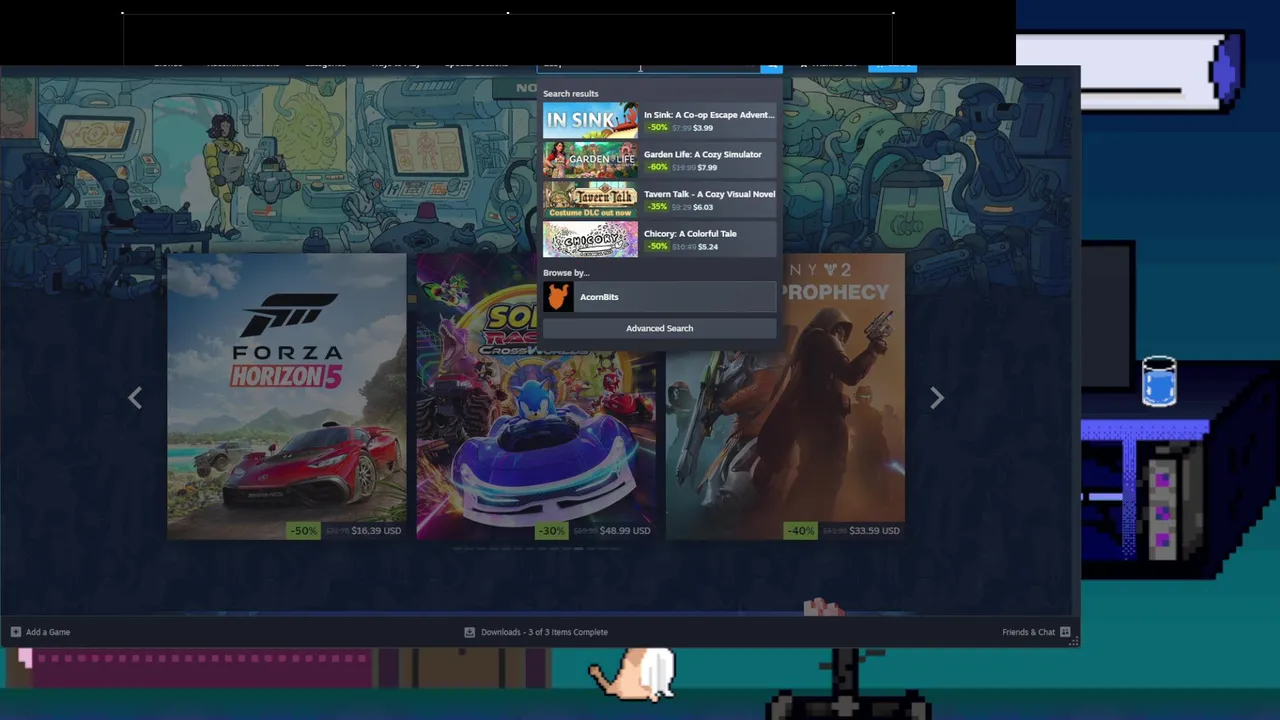1280x720 pixels.
Task: Browse by AcornBits developer entry
Action: point(659,297)
